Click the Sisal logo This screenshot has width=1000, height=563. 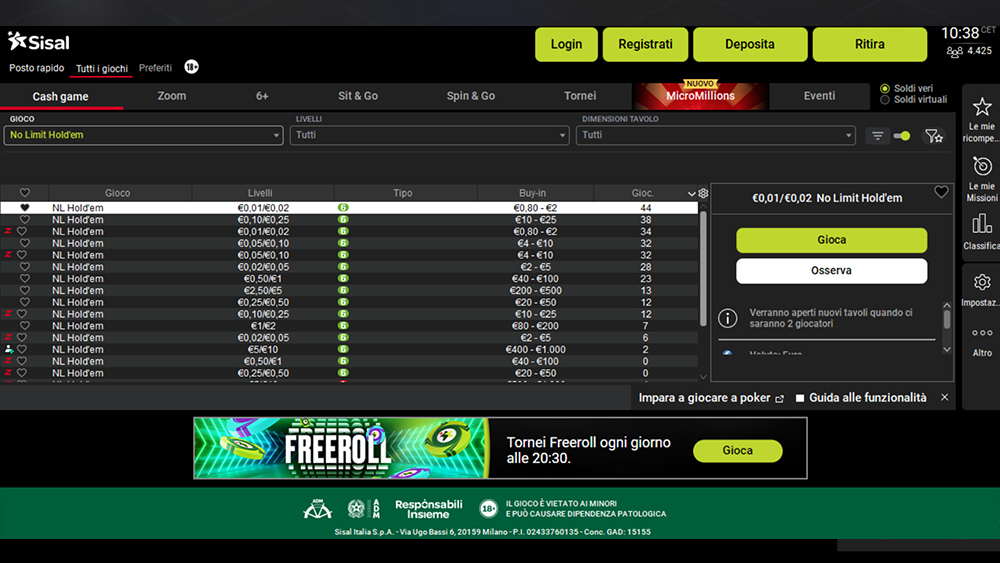[39, 41]
